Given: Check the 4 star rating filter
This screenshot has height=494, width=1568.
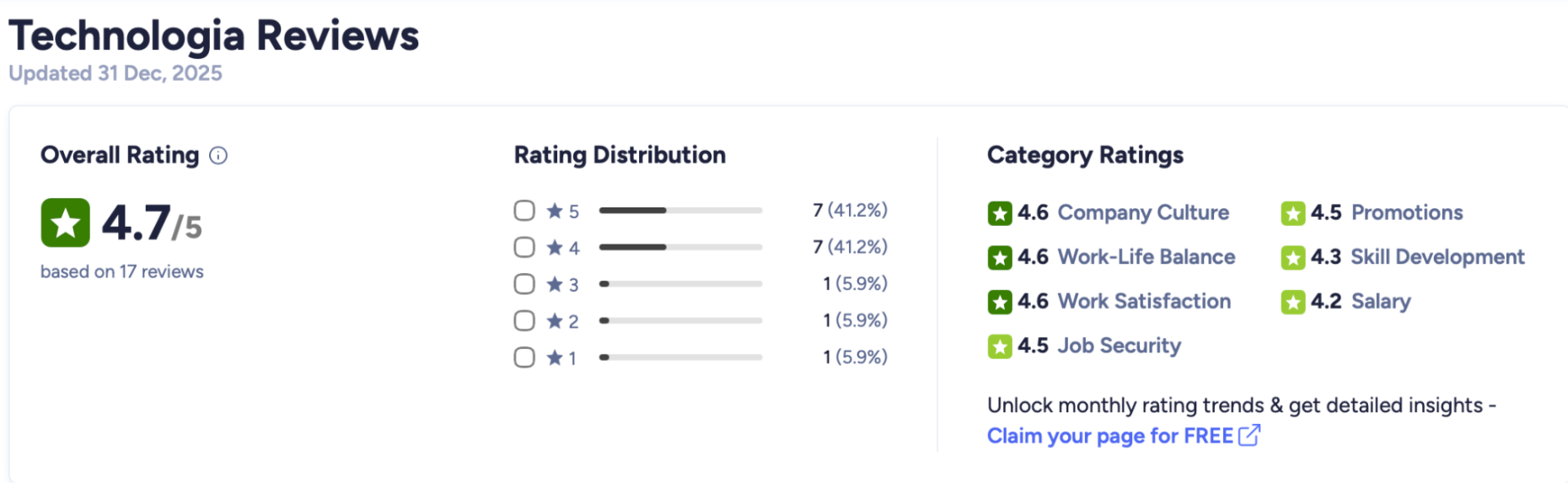Looking at the screenshot, I should point(524,247).
